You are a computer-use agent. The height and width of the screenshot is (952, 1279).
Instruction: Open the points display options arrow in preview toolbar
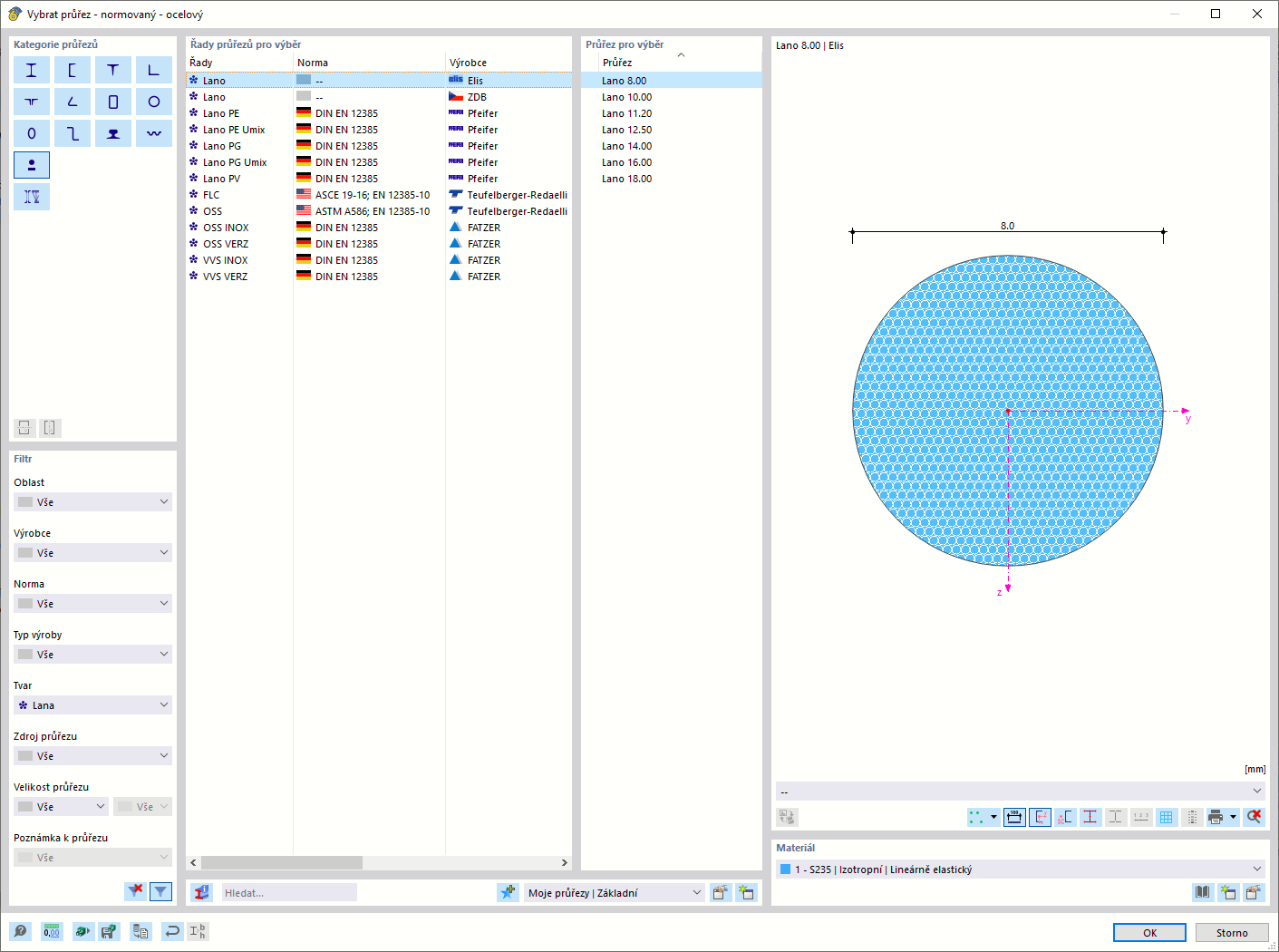[993, 817]
